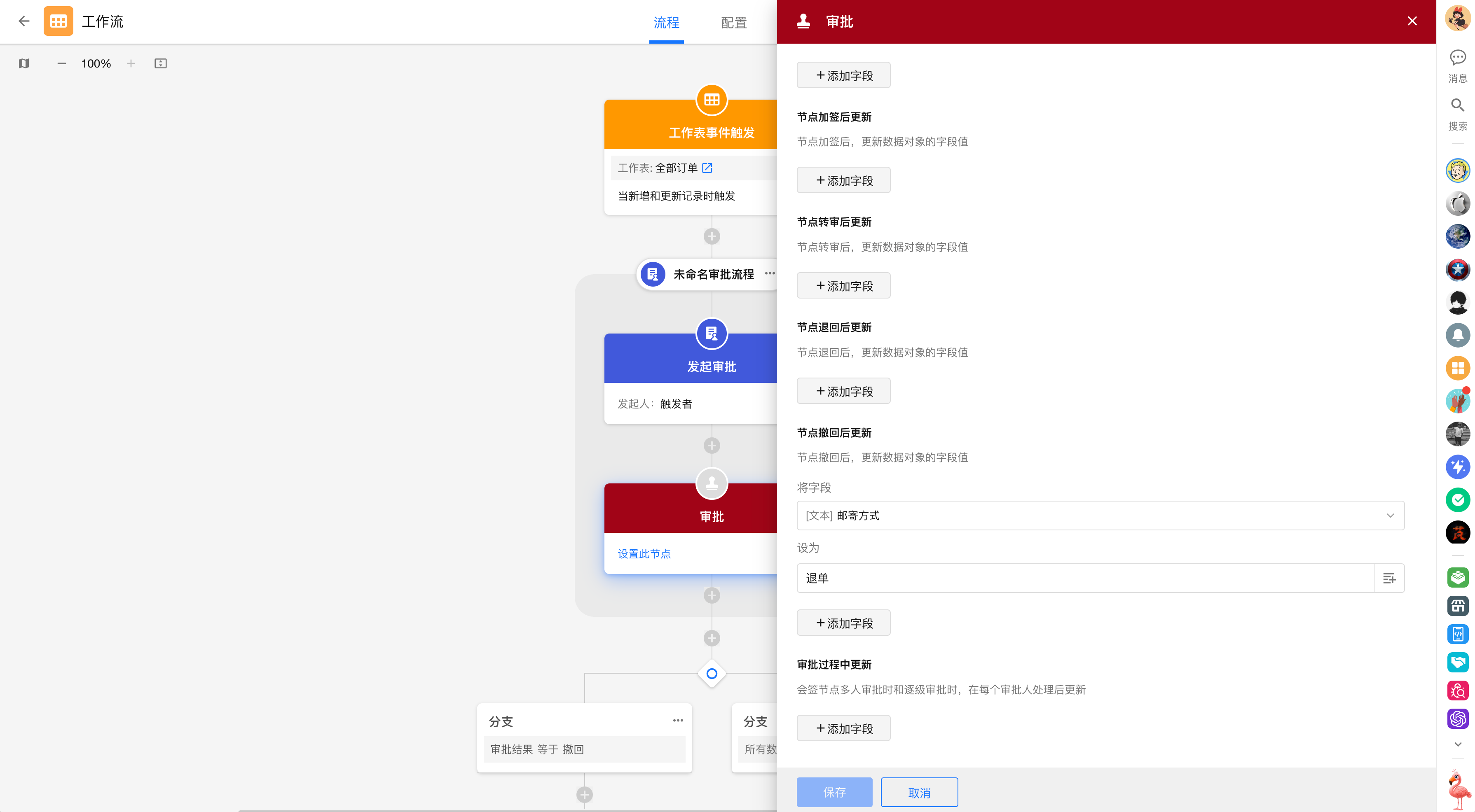
Task: Open the 审批结果 branch more options
Action: pos(678,721)
